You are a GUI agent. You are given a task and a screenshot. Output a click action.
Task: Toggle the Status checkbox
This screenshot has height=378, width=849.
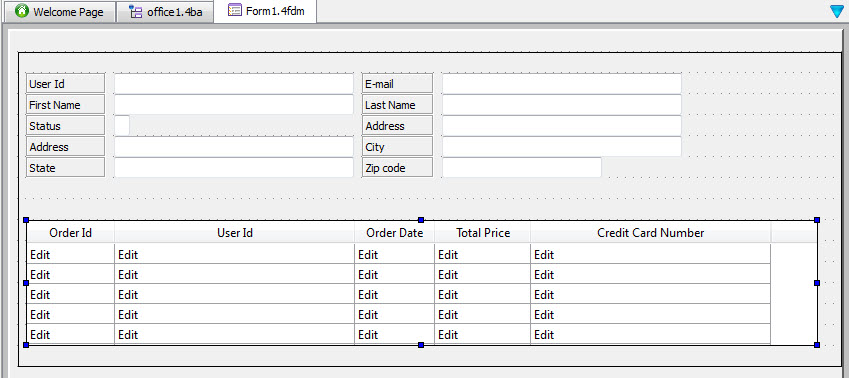click(x=122, y=126)
